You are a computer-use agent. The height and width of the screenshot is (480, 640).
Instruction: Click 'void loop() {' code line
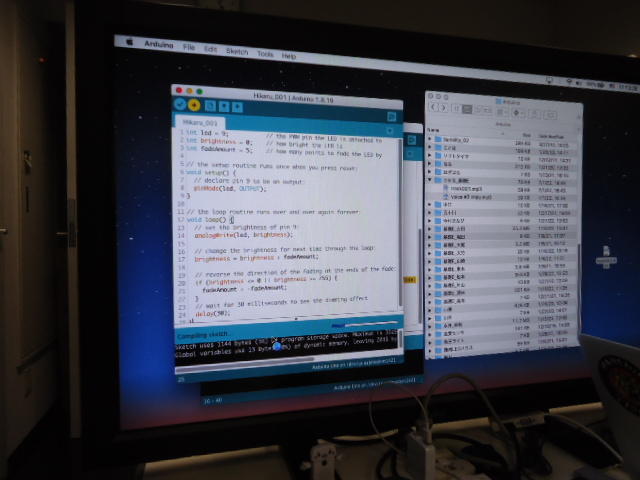click(210, 220)
